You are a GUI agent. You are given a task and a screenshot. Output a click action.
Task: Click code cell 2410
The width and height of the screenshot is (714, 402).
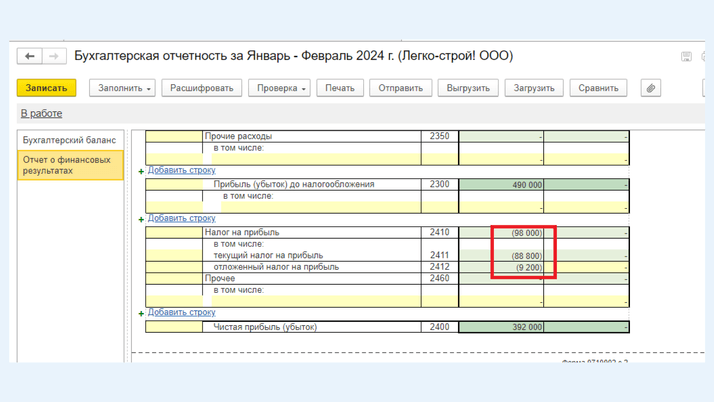click(x=439, y=232)
